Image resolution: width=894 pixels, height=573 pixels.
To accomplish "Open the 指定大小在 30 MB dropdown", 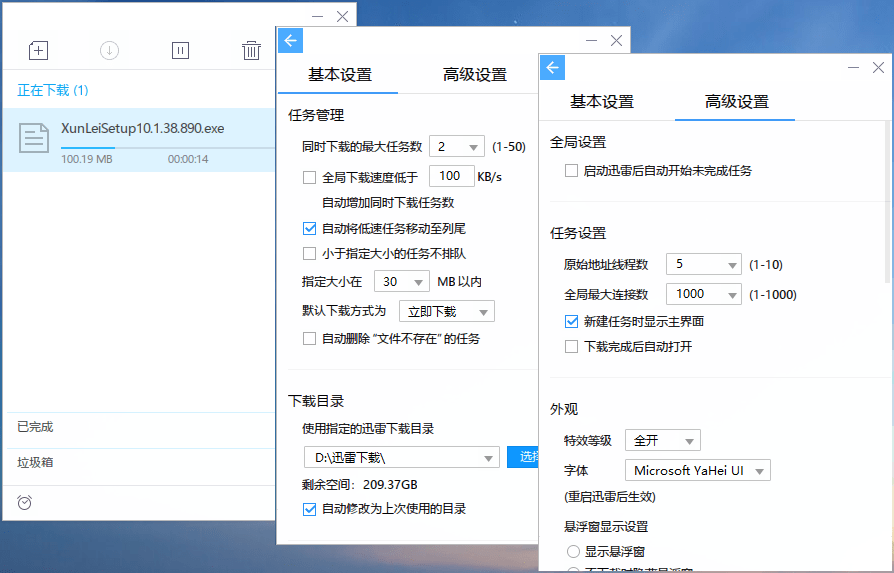I will coord(402,282).
